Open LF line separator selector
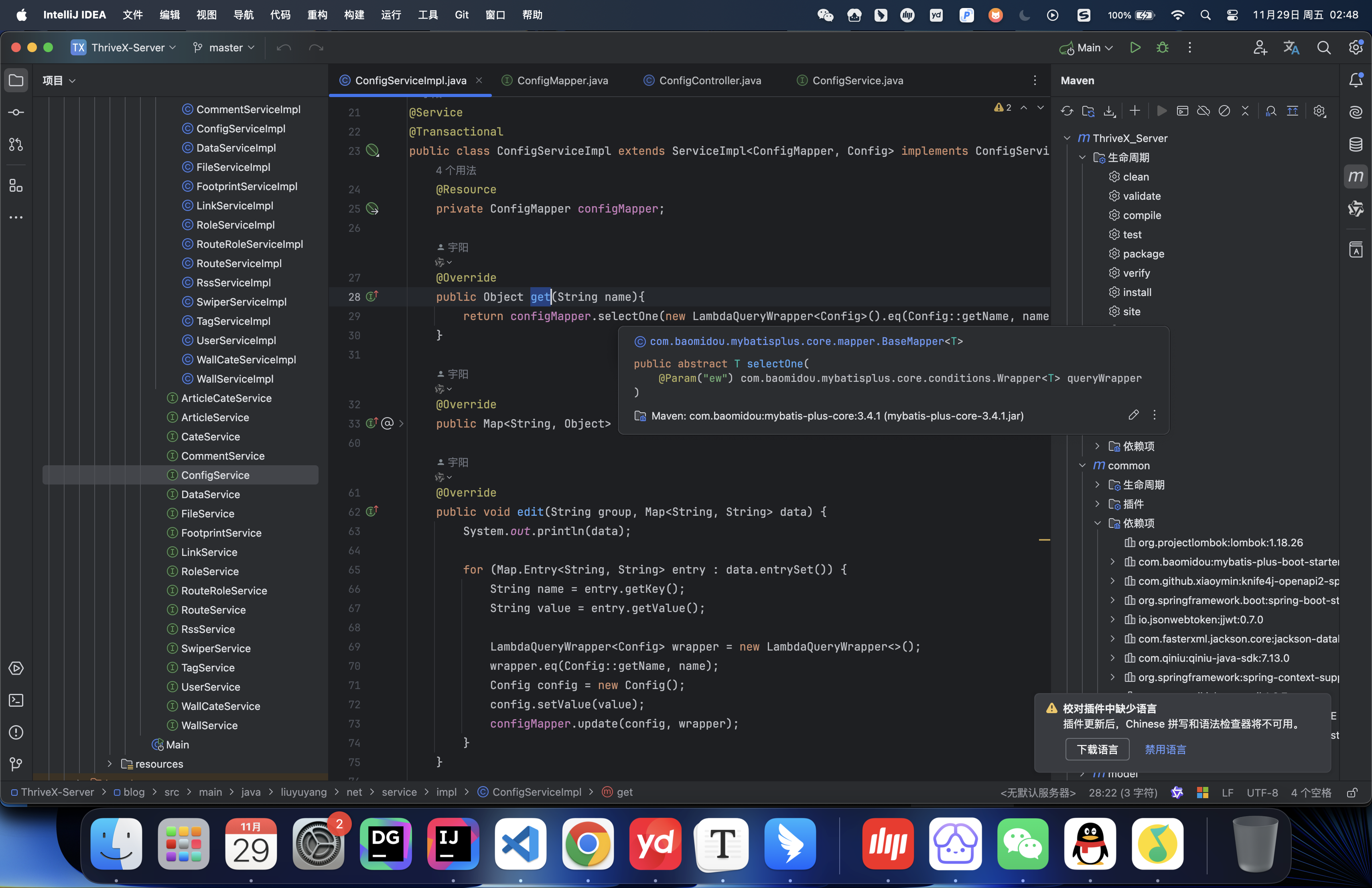The width and height of the screenshot is (1372, 888). (x=1227, y=793)
